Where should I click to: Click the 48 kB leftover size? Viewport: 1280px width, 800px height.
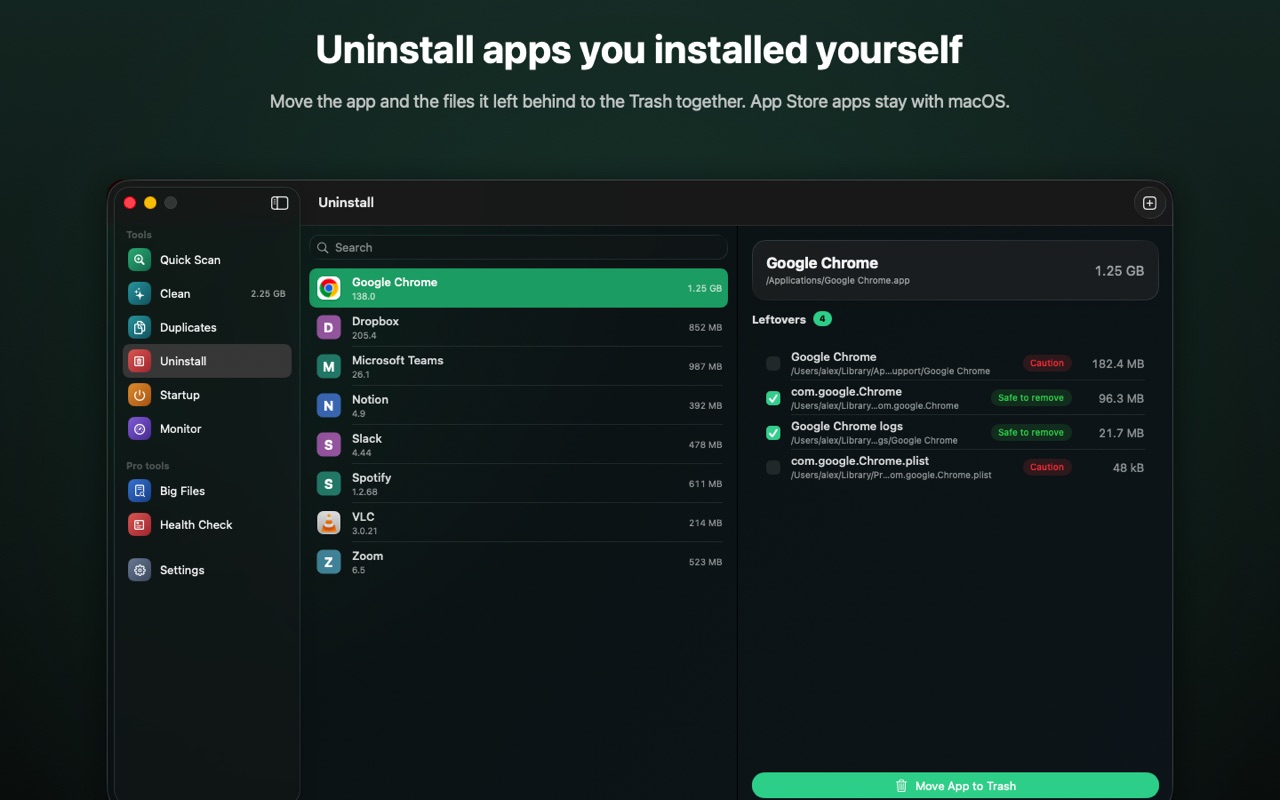(1128, 467)
